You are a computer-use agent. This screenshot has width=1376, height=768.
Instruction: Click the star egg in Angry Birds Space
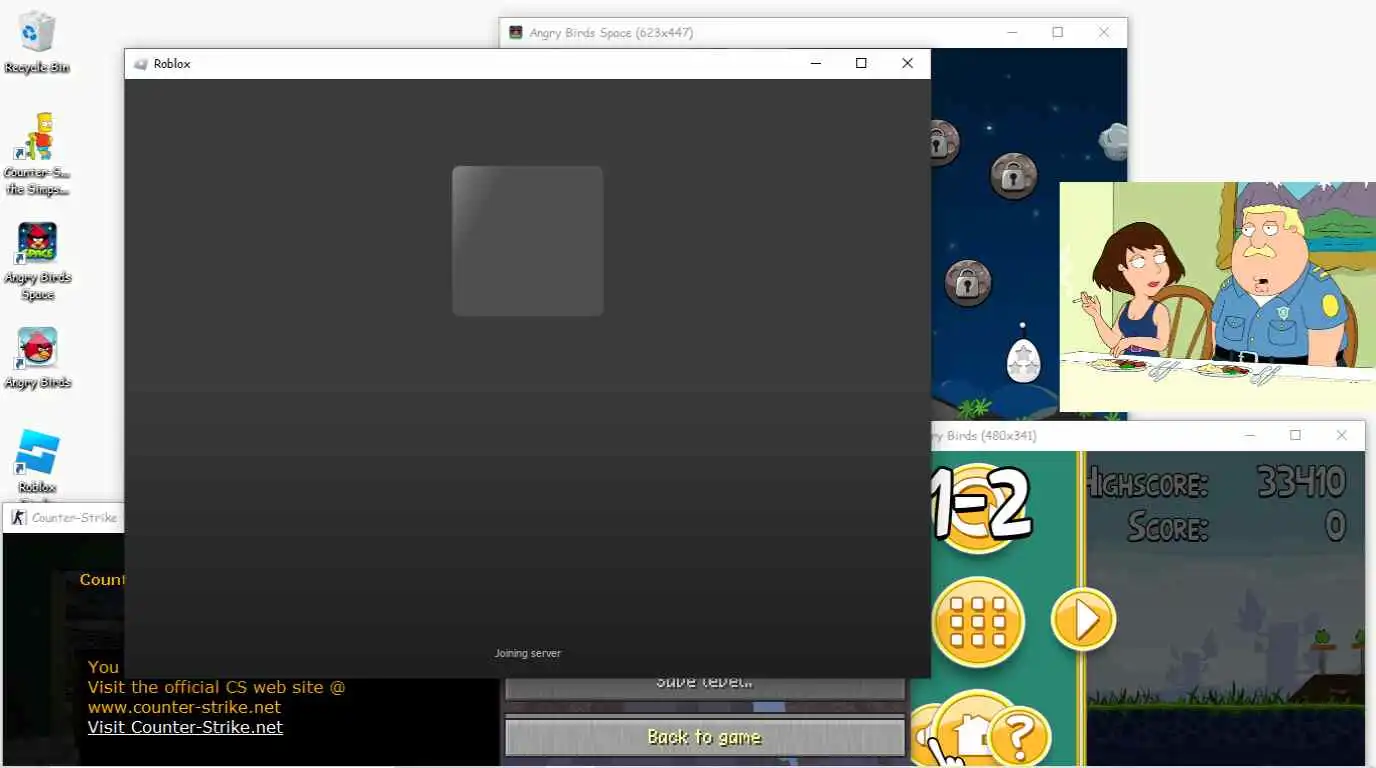click(x=1022, y=360)
